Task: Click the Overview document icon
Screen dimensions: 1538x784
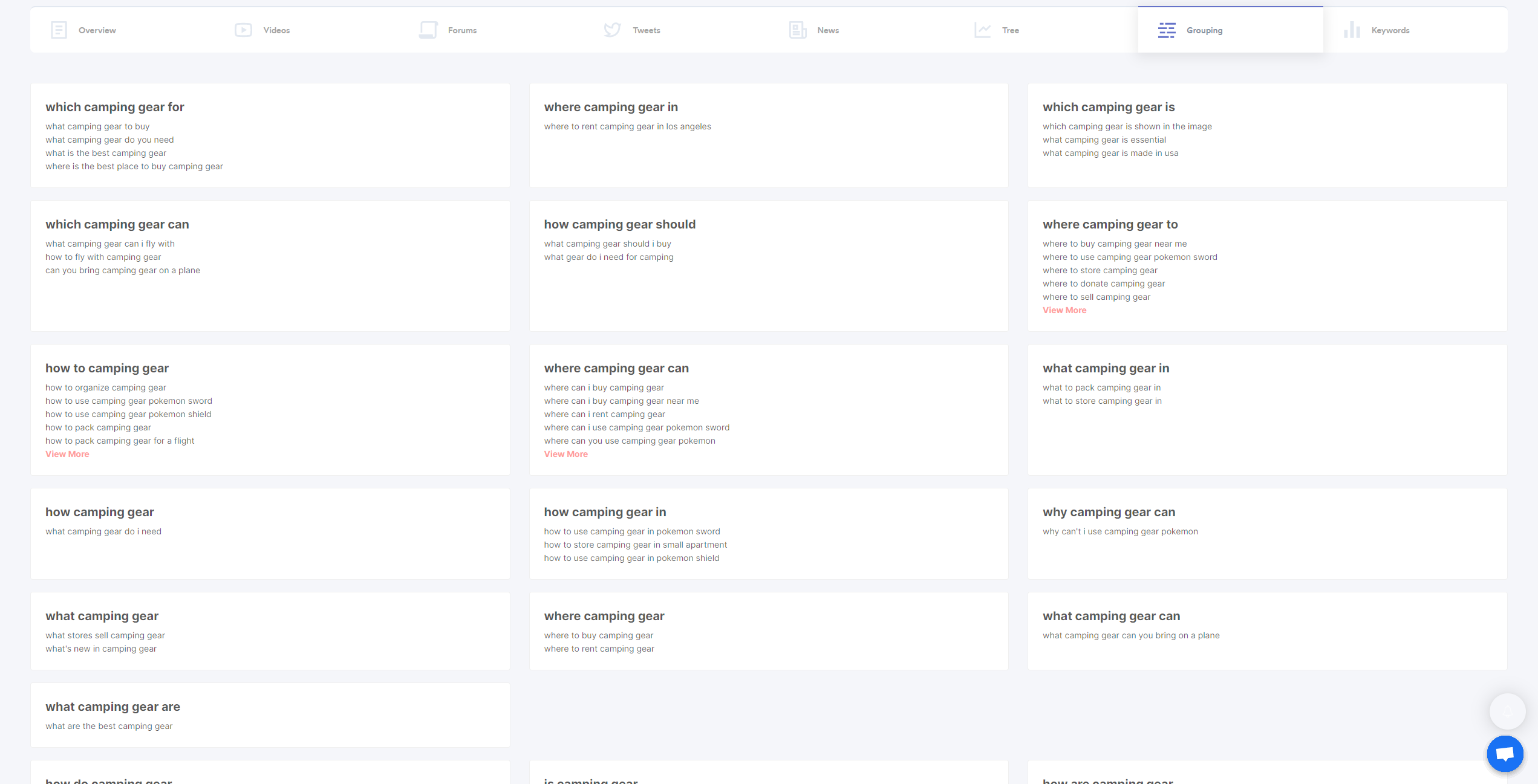Action: click(x=59, y=30)
